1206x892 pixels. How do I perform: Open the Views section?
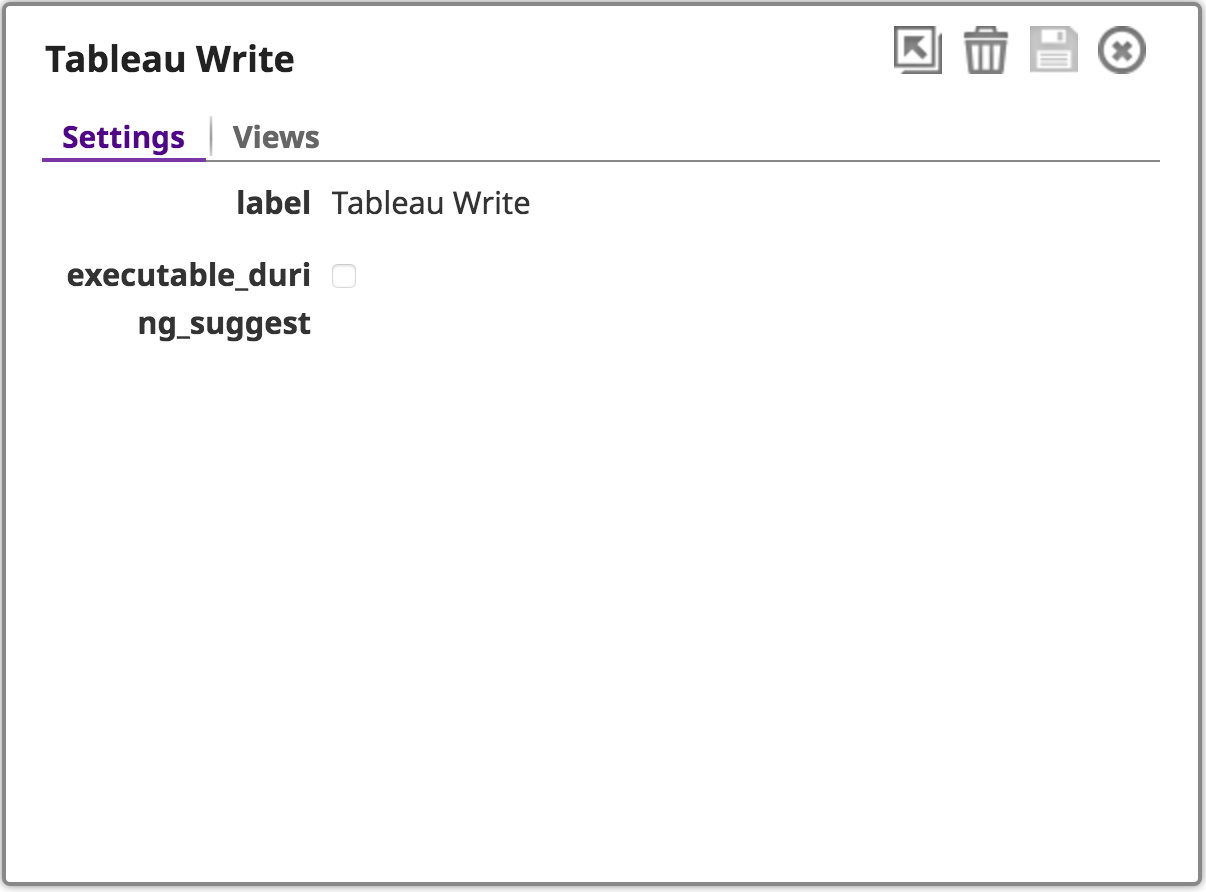pos(276,137)
